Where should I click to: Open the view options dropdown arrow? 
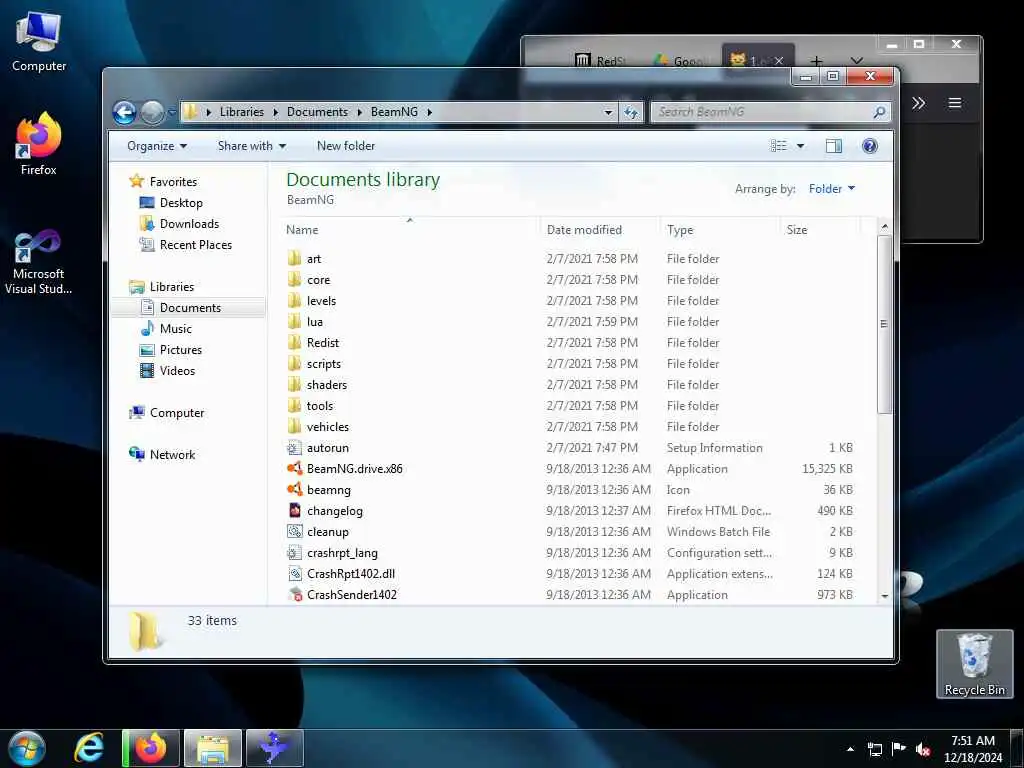(800, 146)
